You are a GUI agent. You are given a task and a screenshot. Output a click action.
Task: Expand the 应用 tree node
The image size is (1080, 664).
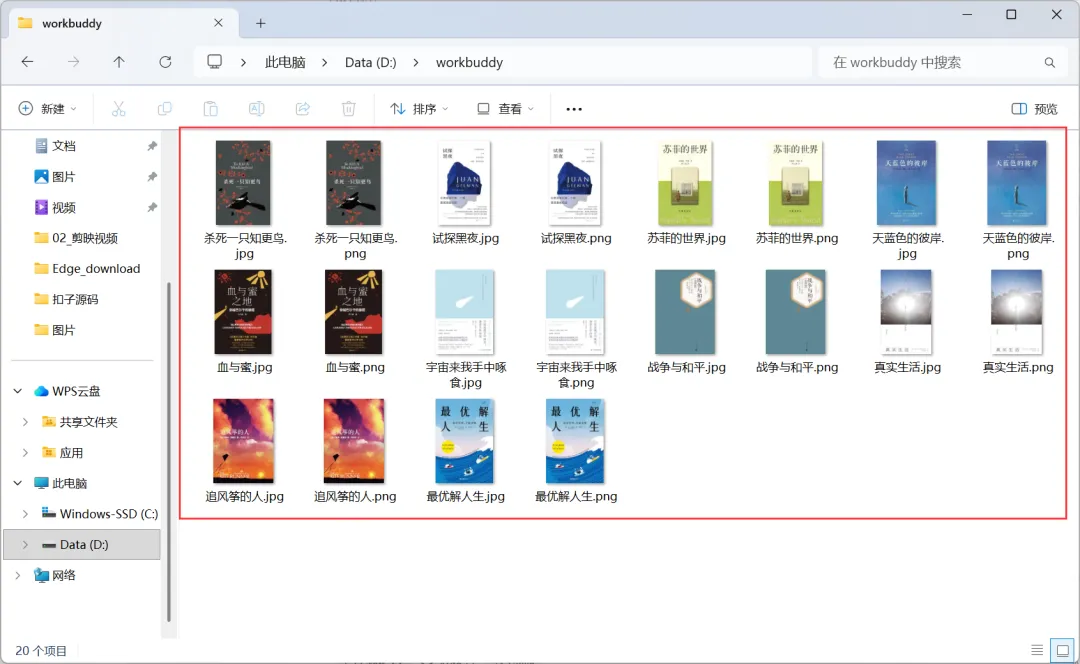pos(25,453)
